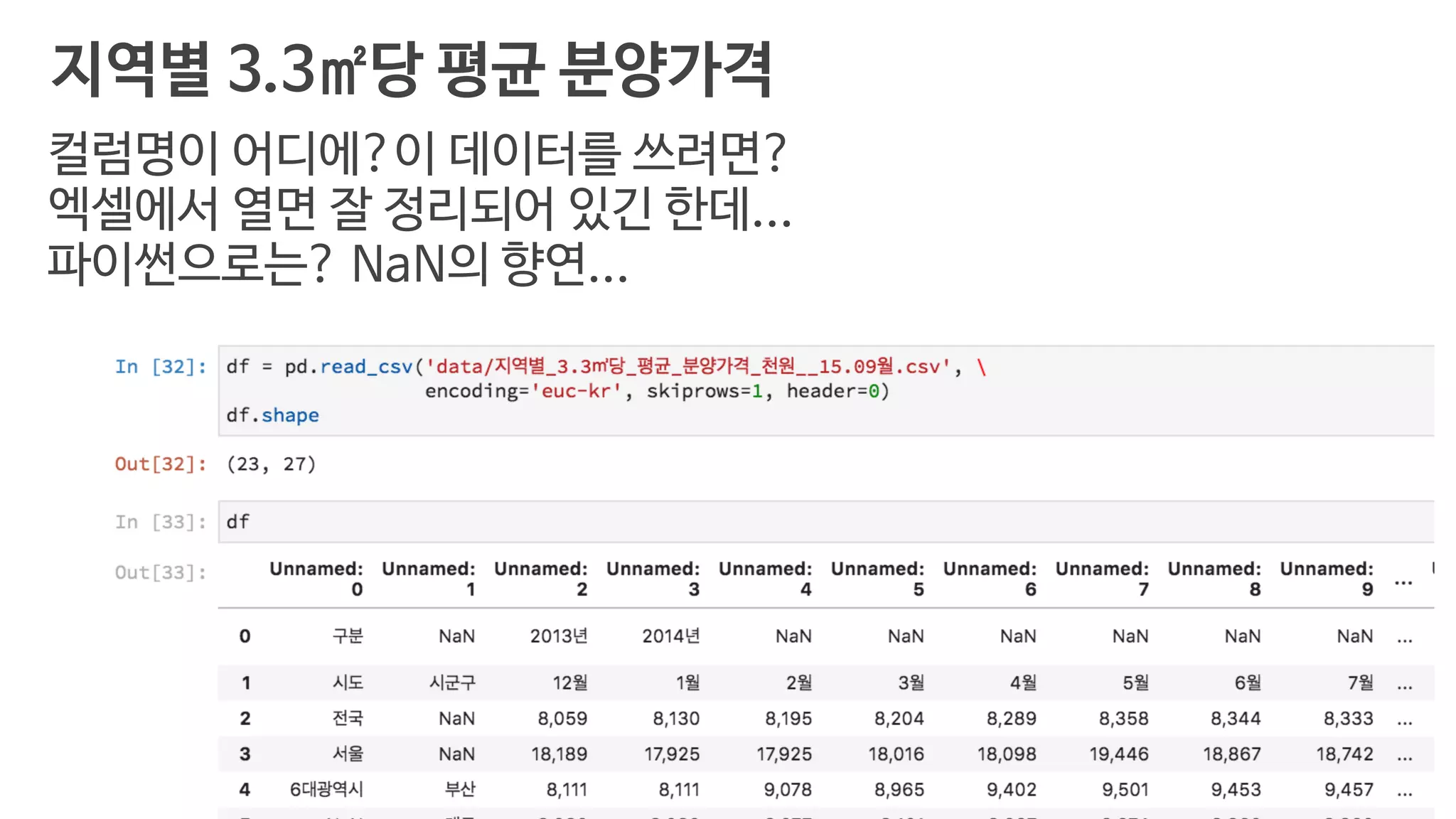The image size is (1456, 819).
Task: Click the row index 0 of the dataframe
Action: pyautogui.click(x=245, y=636)
